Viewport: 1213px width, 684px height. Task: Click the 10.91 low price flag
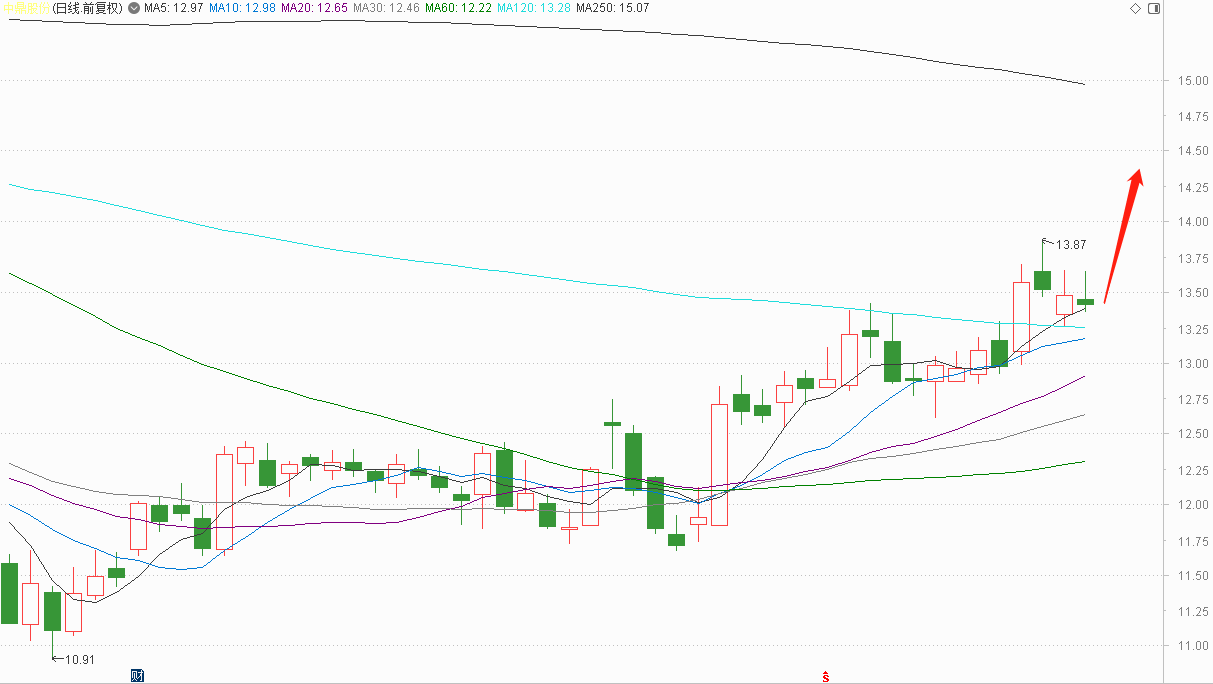[x=76, y=660]
